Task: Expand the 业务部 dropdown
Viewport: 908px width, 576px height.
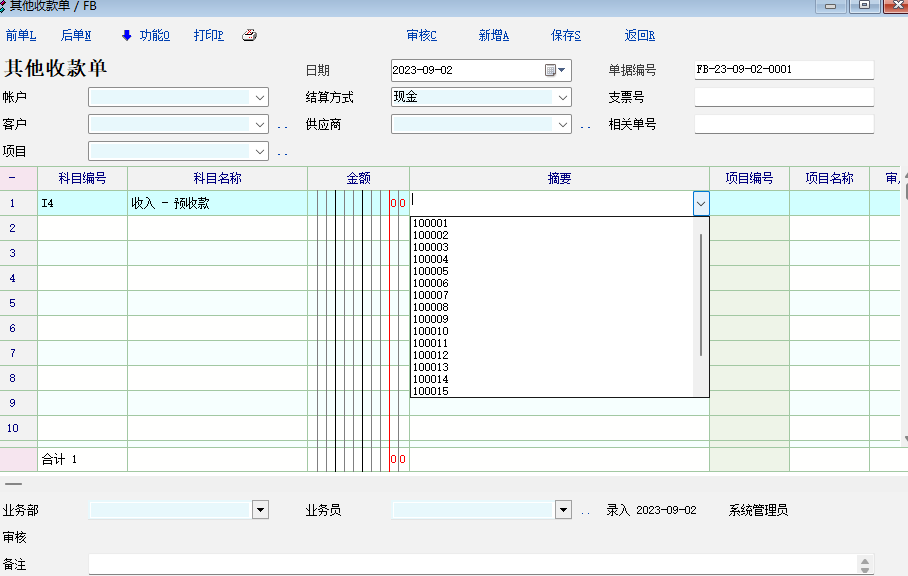Action: pos(260,510)
